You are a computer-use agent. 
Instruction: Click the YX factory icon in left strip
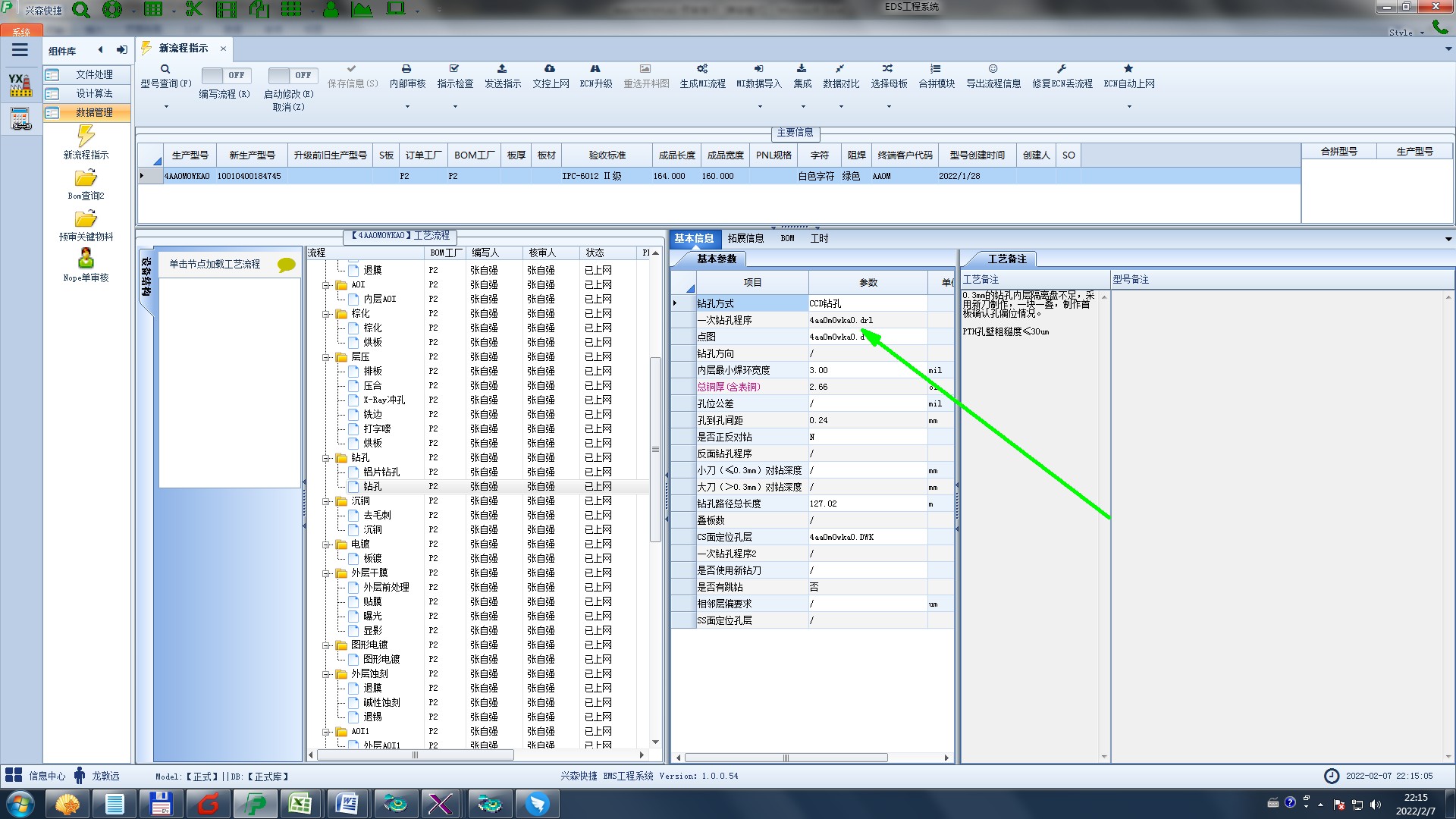coord(20,85)
